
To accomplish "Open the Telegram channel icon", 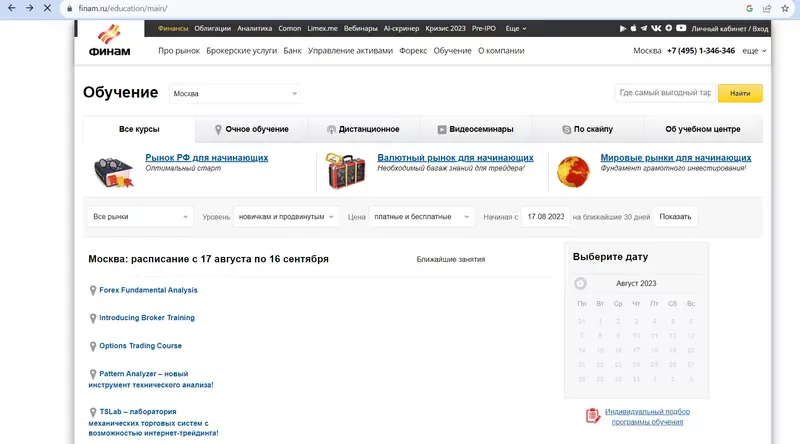I will click(x=644, y=28).
